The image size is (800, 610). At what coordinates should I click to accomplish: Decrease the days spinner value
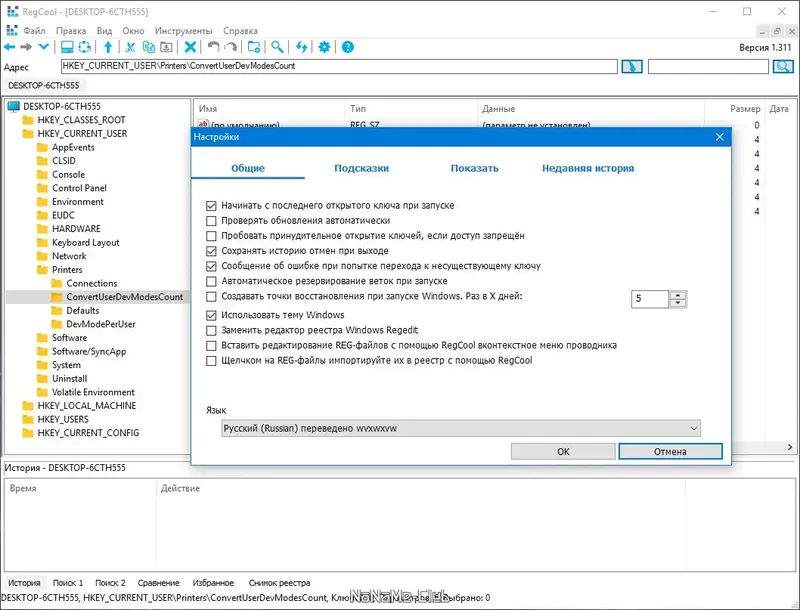[678, 303]
